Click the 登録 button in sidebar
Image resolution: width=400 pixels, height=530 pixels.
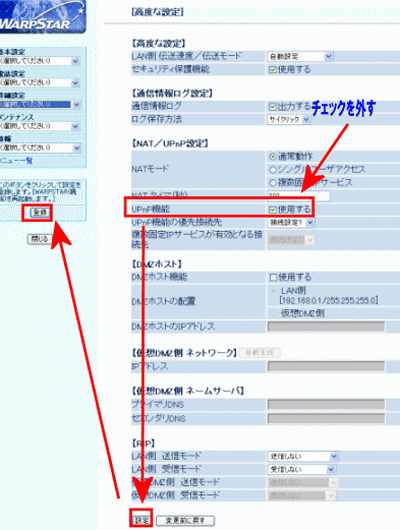(40, 213)
